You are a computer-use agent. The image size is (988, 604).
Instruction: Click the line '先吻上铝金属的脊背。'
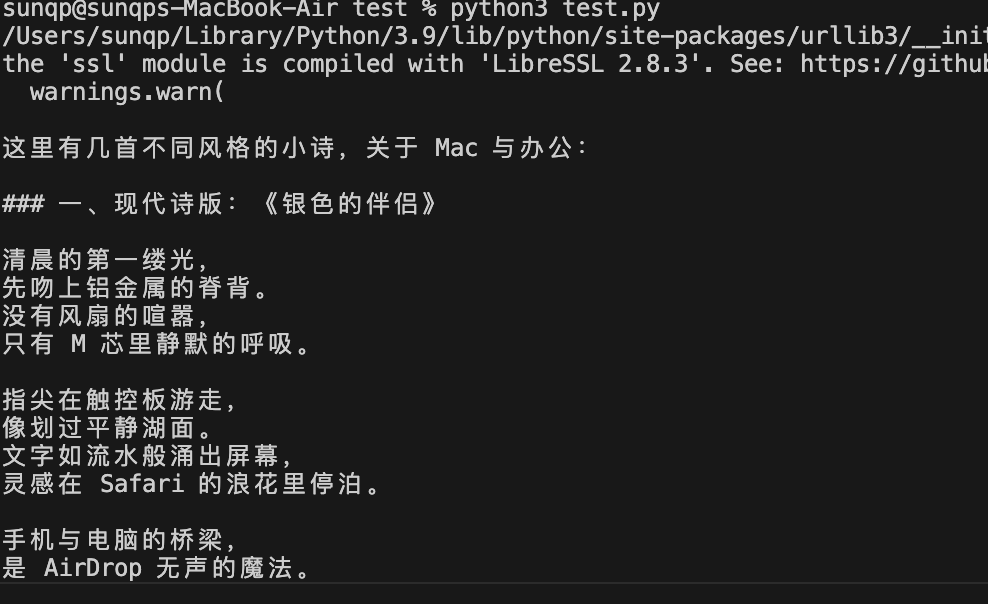pyautogui.click(x=135, y=289)
